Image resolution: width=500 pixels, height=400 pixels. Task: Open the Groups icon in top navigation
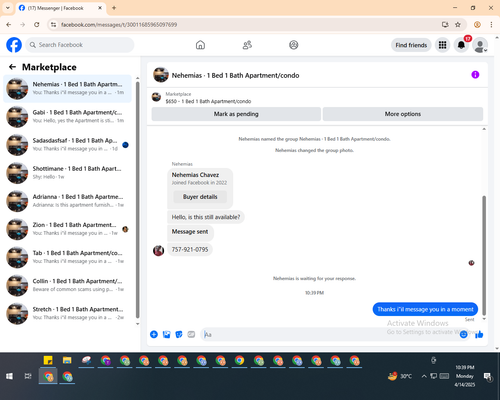pos(294,45)
